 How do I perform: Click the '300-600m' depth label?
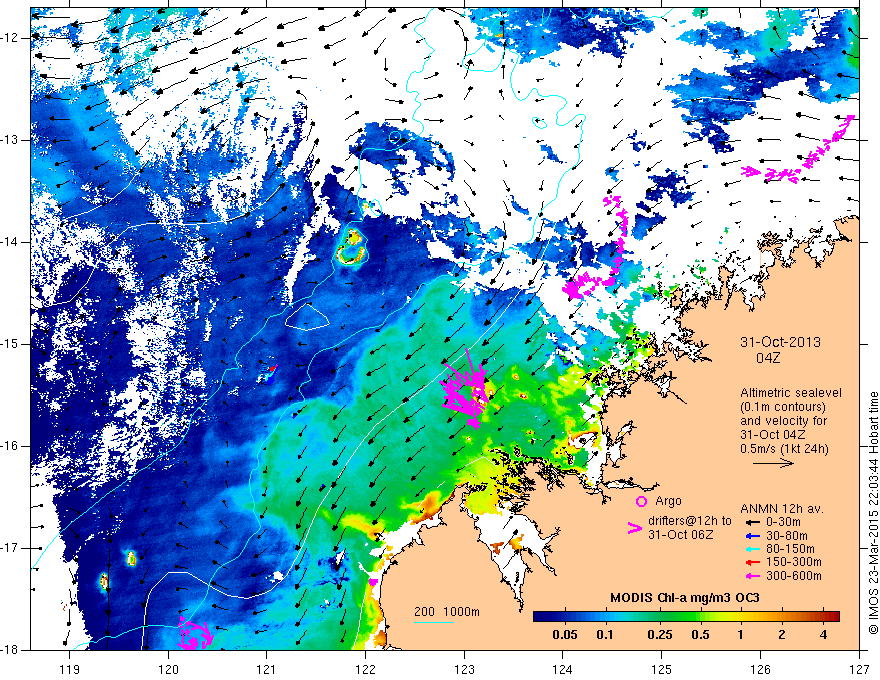(x=794, y=576)
